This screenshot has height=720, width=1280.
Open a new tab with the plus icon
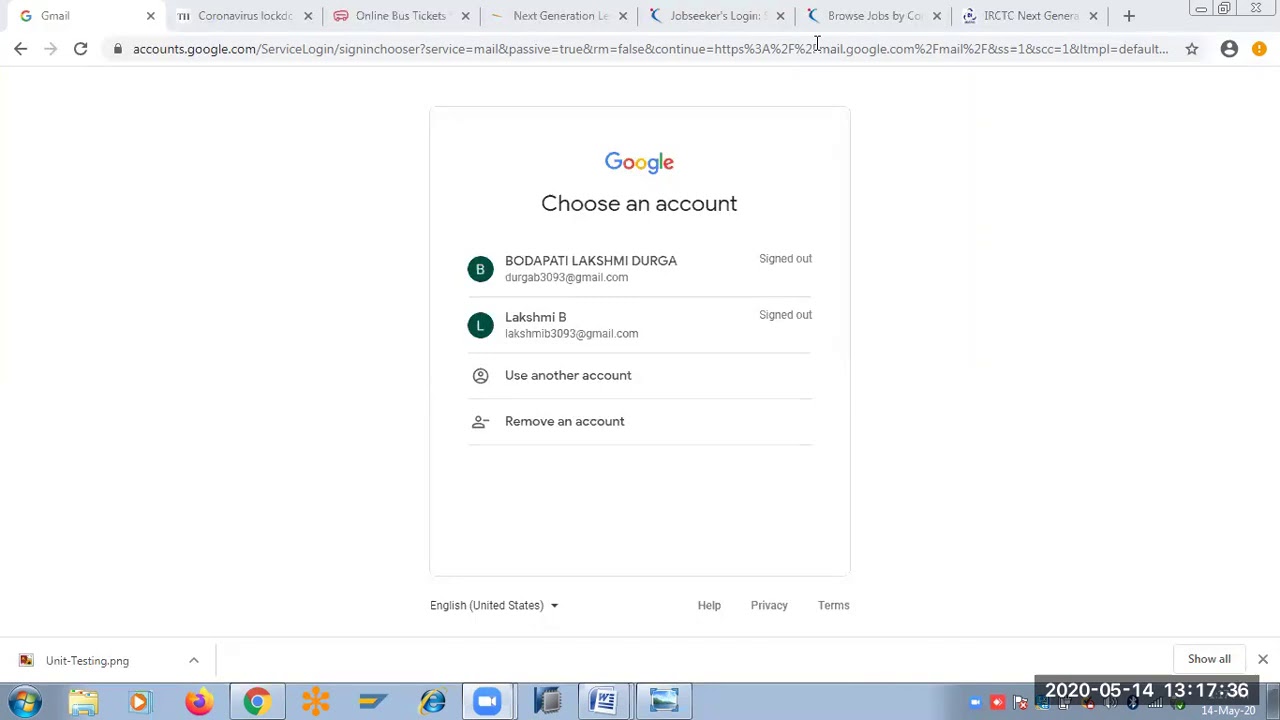(x=1129, y=16)
